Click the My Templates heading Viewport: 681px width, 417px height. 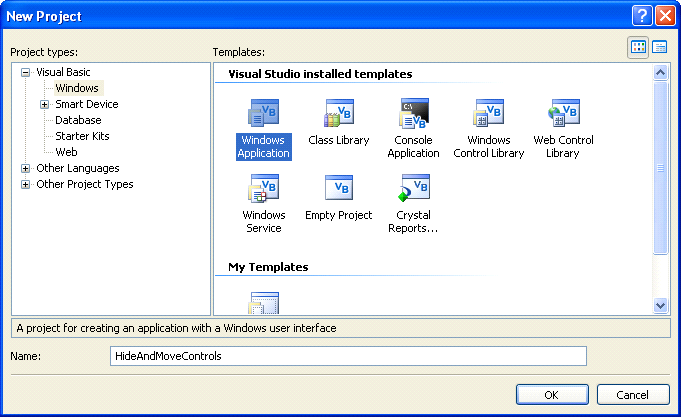click(268, 267)
